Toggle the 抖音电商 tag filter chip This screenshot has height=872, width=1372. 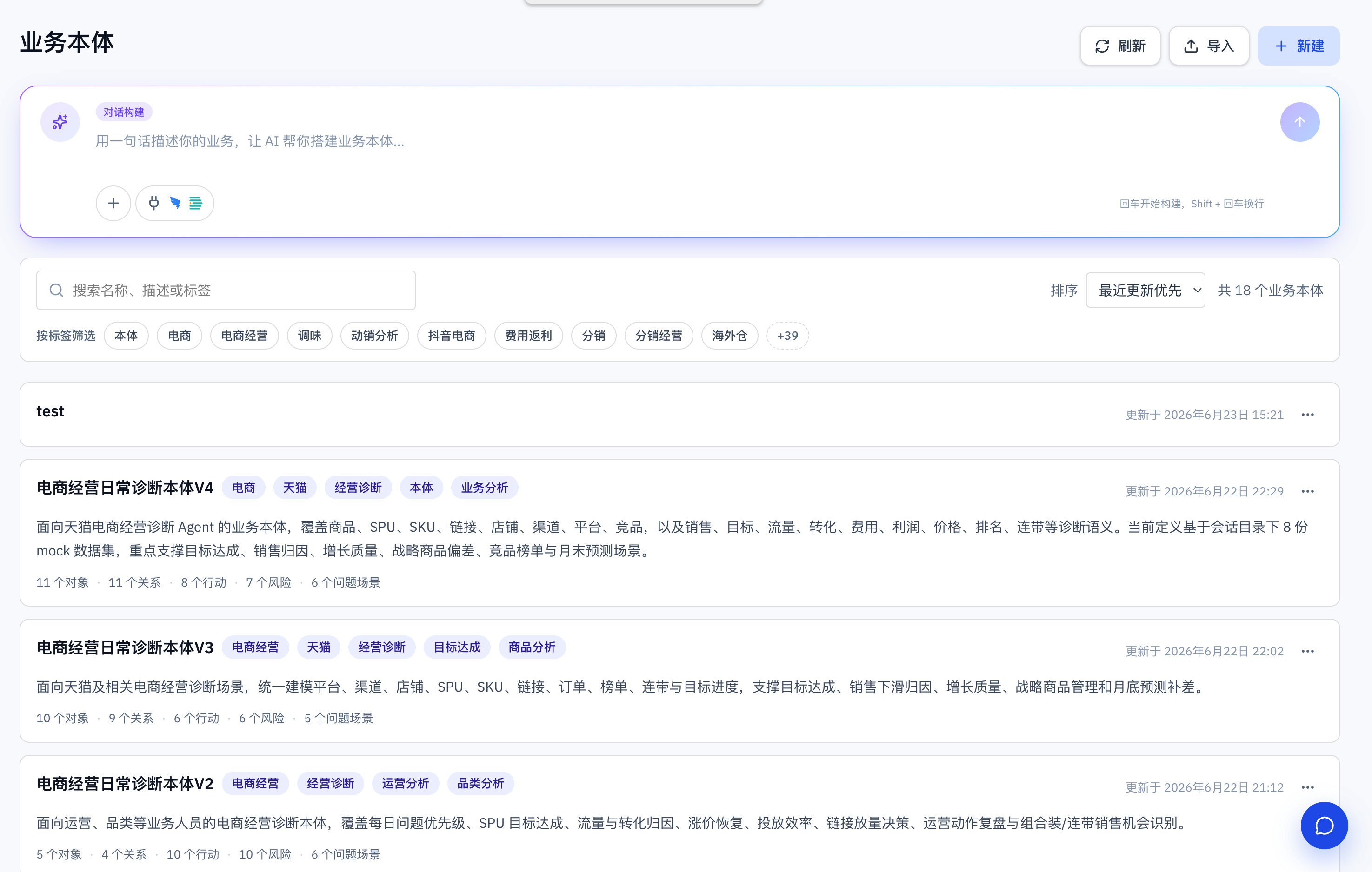[452, 336]
